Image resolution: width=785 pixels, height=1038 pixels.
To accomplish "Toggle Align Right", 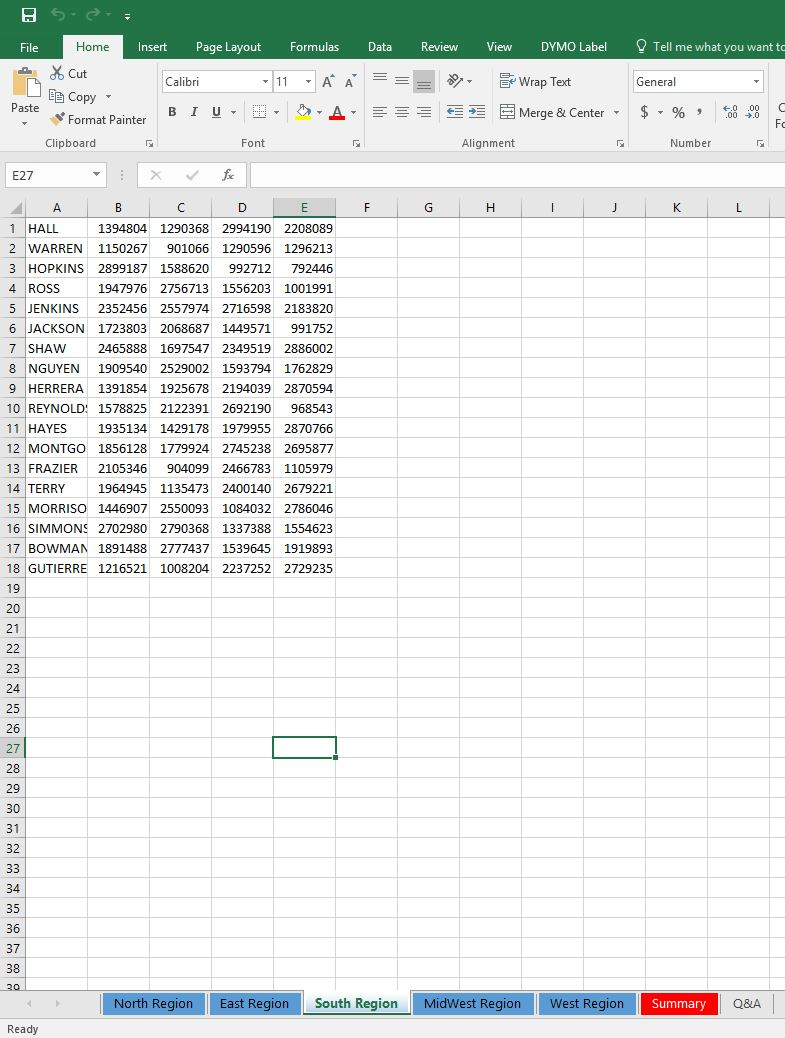I will tap(424, 112).
